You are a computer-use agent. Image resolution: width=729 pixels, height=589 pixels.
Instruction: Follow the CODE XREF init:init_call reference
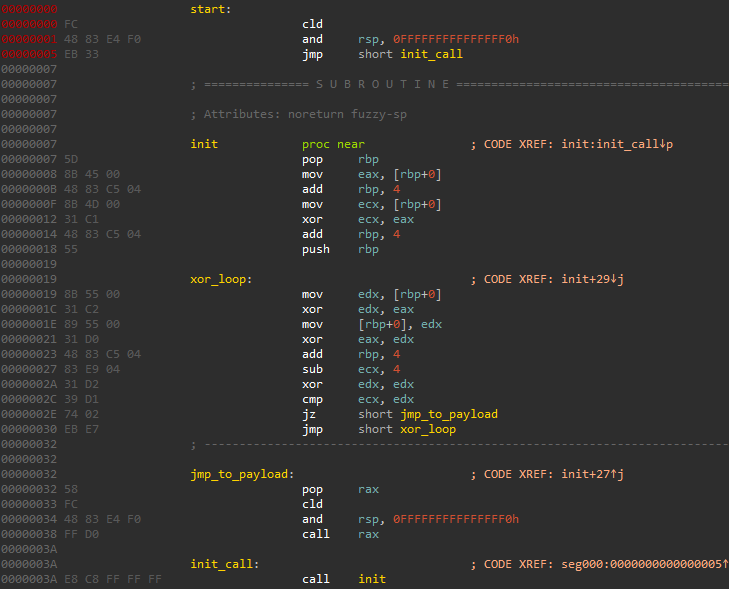[x=617, y=144]
